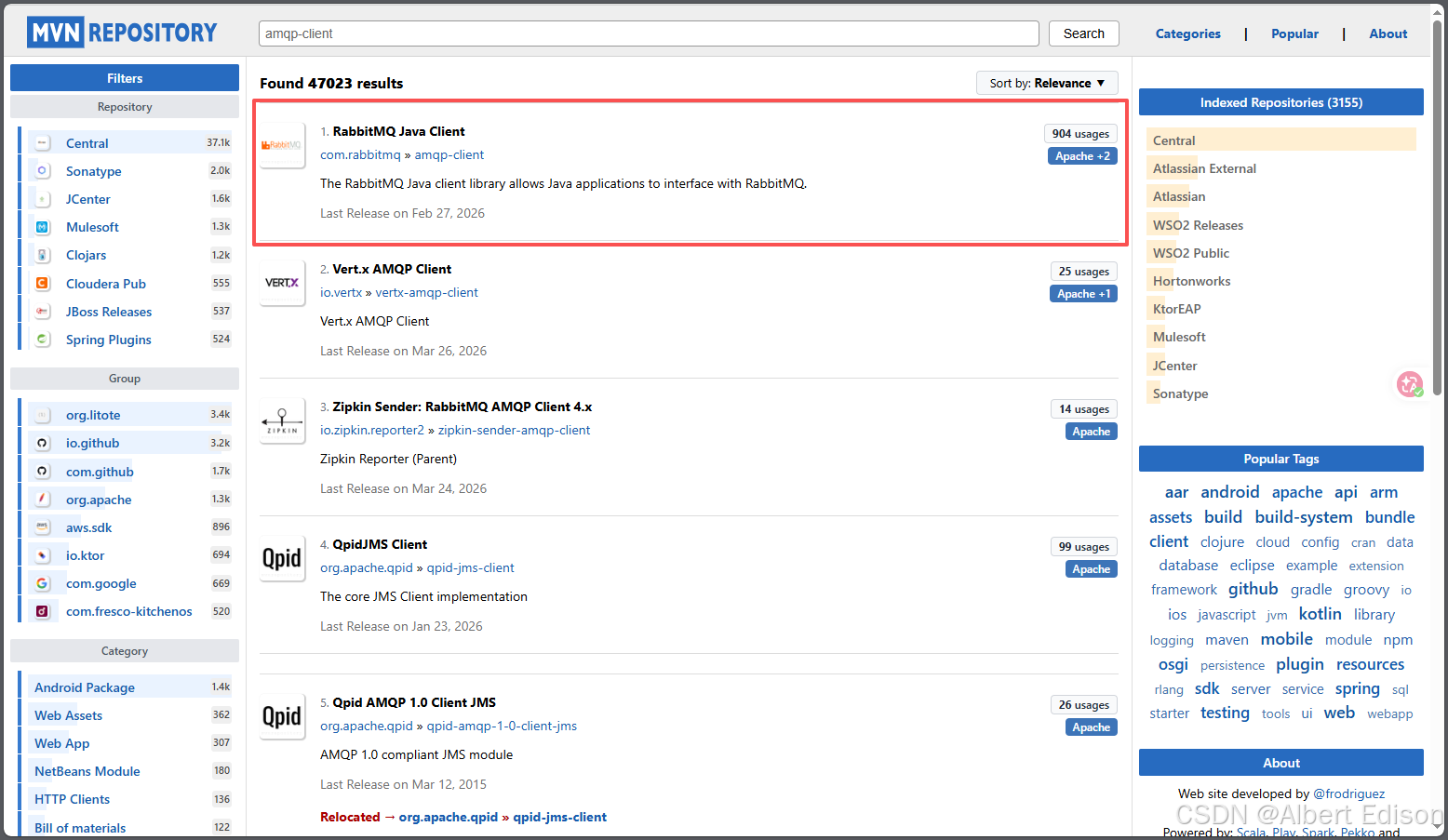Select the testing popular tag
The height and width of the screenshot is (840, 1448).
tap(1225, 713)
